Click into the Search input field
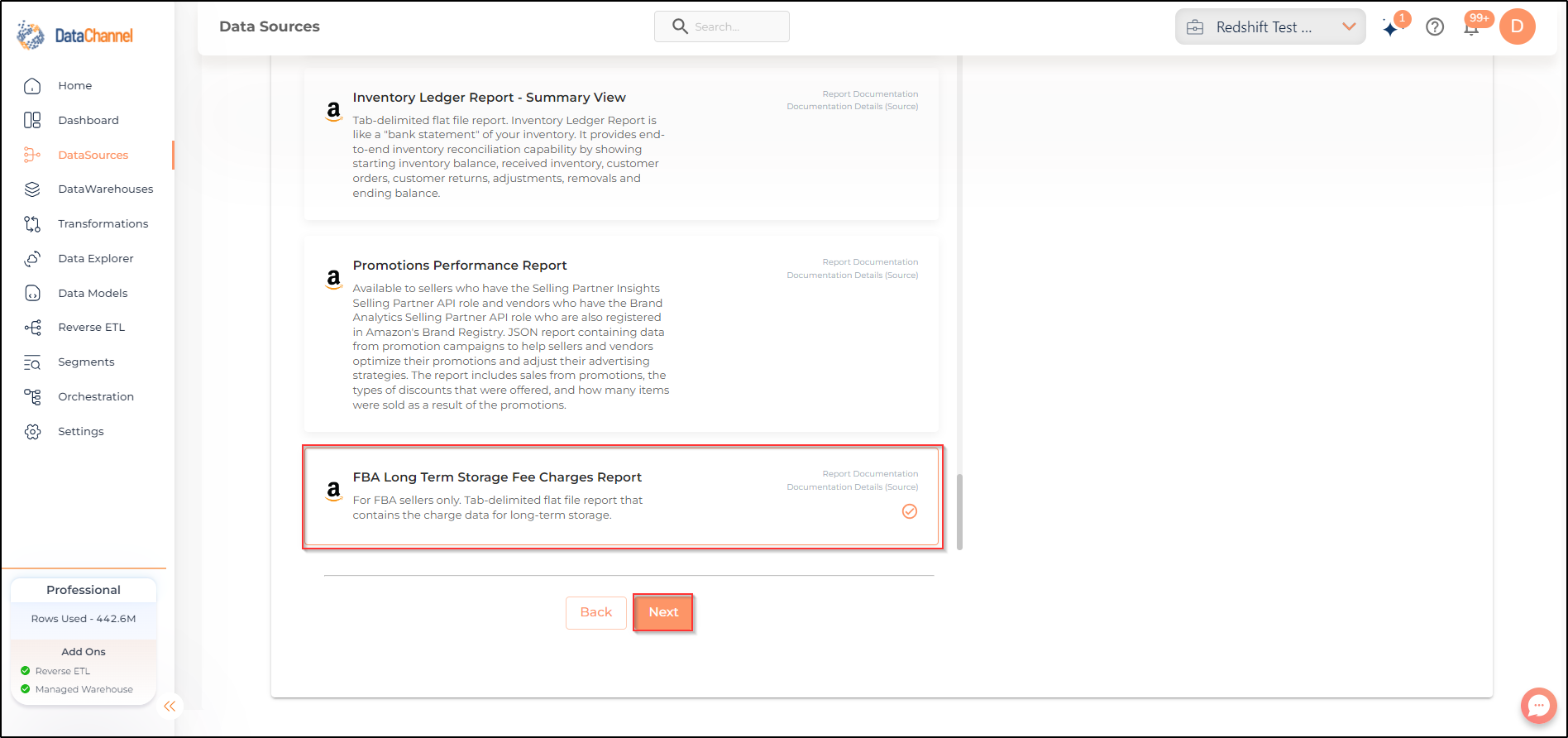The width and height of the screenshot is (1568, 738). coord(722,26)
